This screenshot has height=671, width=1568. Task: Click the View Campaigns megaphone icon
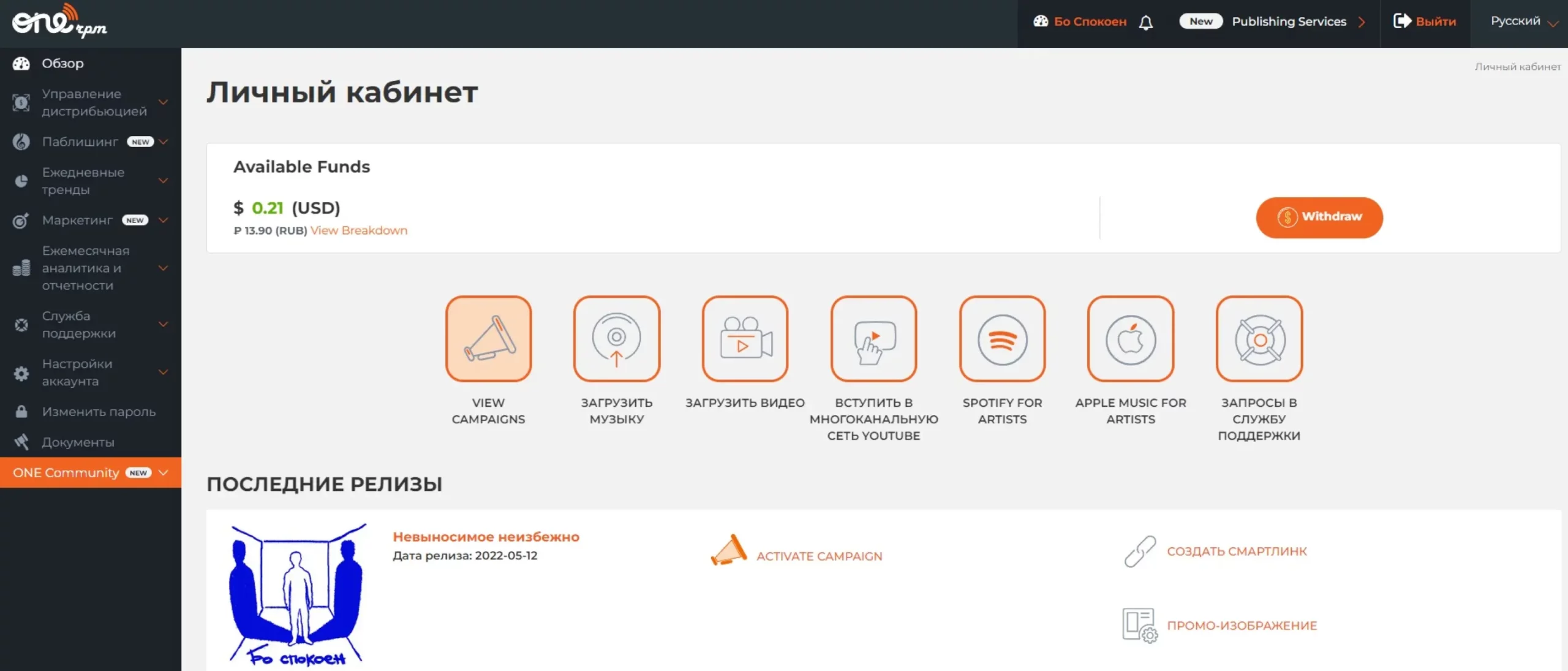tap(488, 339)
